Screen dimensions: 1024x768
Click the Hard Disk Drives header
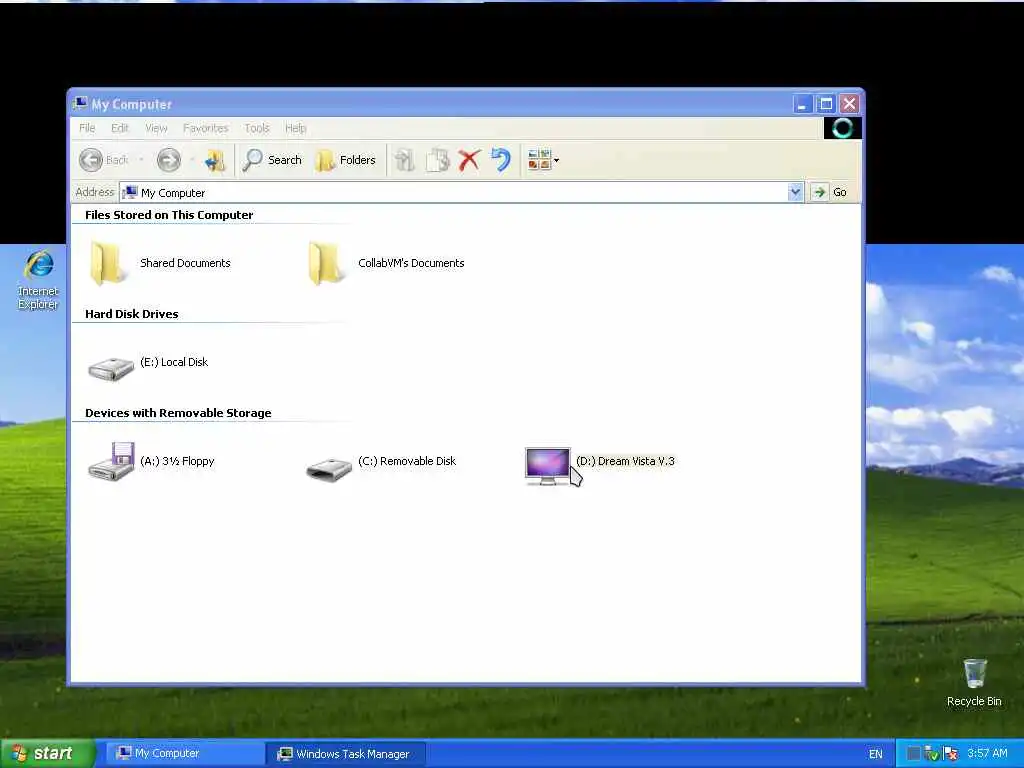[131, 314]
